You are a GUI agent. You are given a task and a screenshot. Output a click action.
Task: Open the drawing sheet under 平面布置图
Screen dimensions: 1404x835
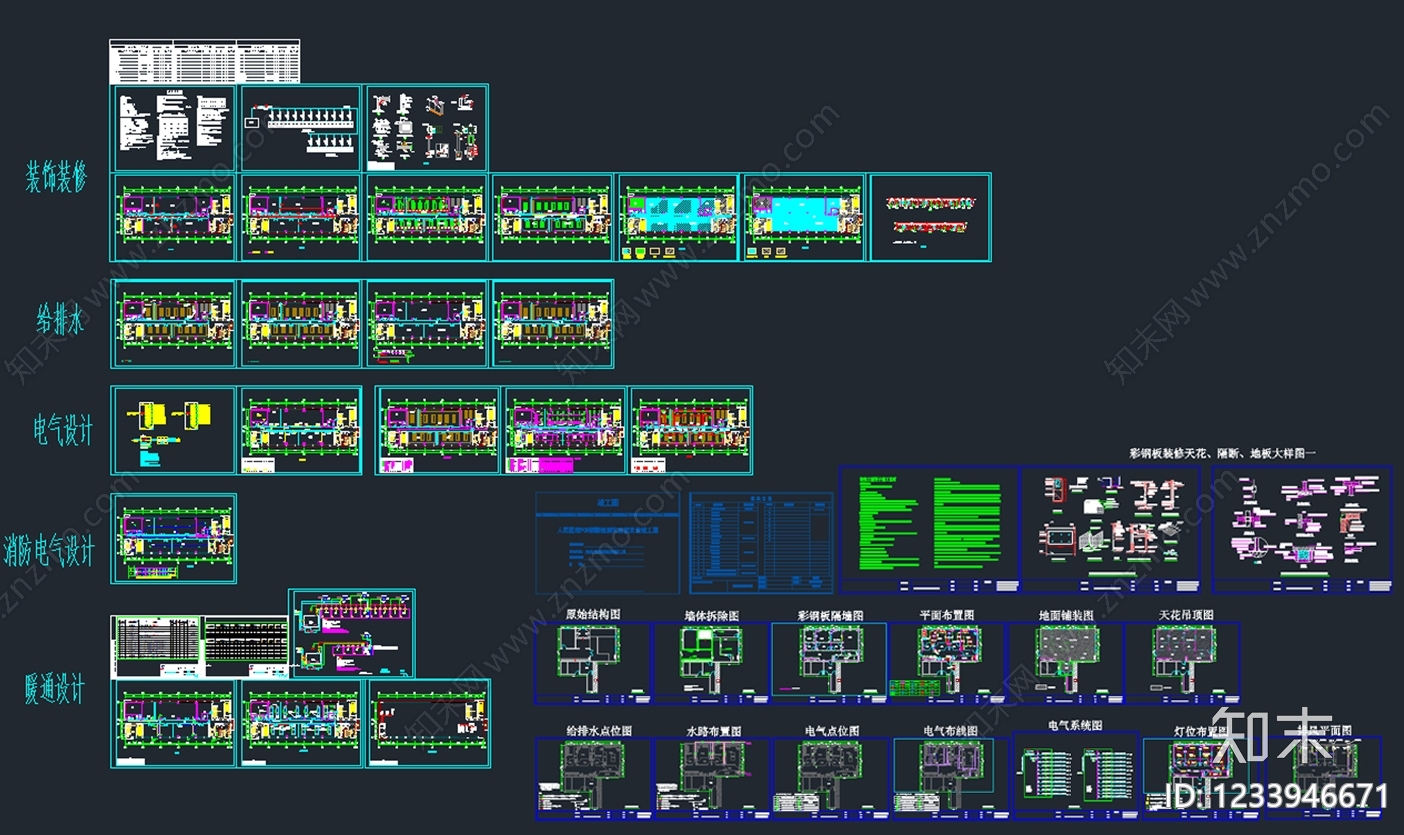tap(947, 662)
